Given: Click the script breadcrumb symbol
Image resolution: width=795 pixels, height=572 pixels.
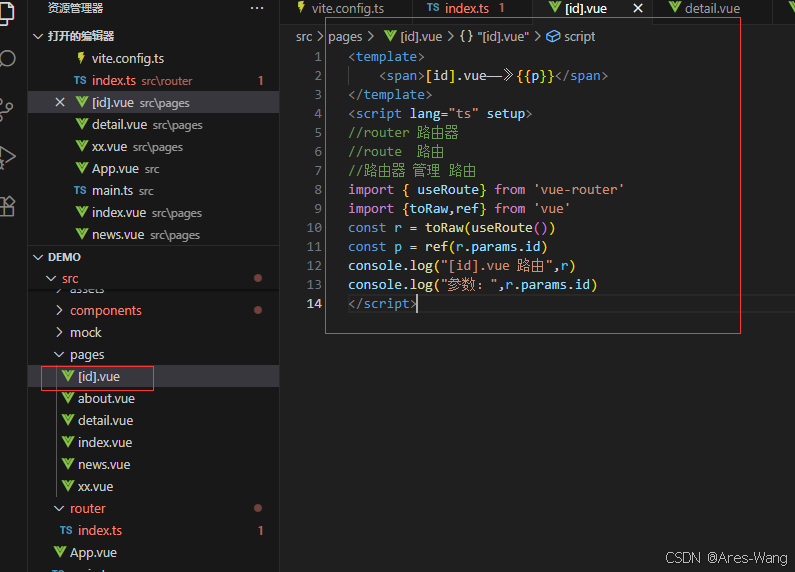Looking at the screenshot, I should point(570,37).
